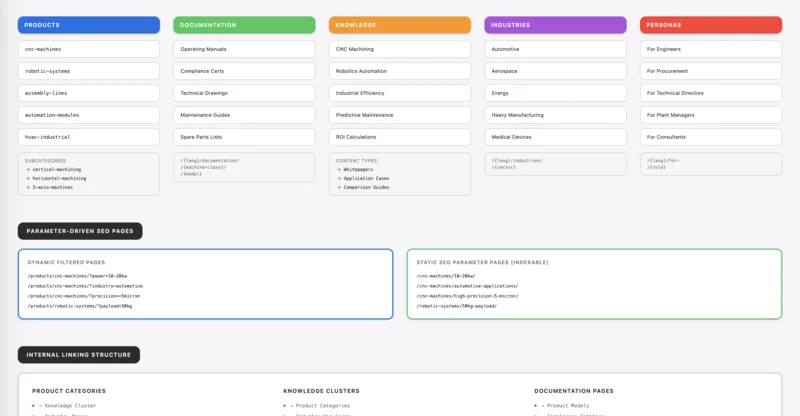Click the hvac-industrial product box
This screenshot has width=800, height=416.
[x=89, y=137]
